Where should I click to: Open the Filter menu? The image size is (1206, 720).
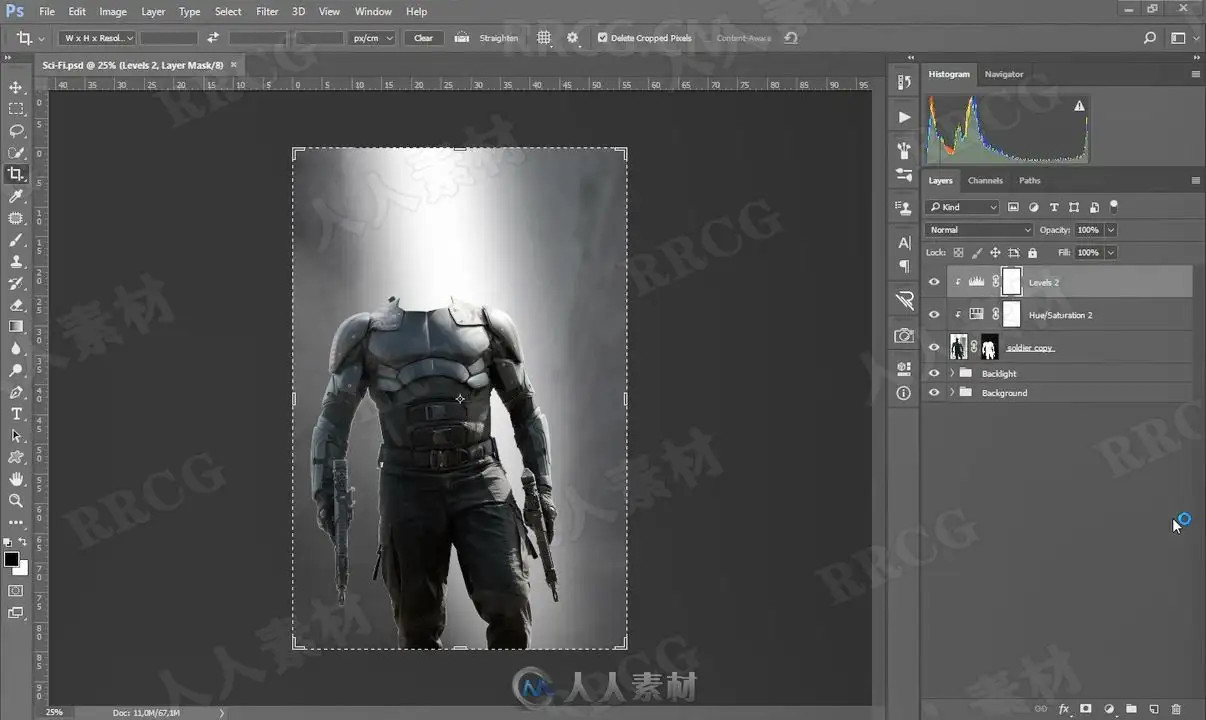(x=267, y=11)
